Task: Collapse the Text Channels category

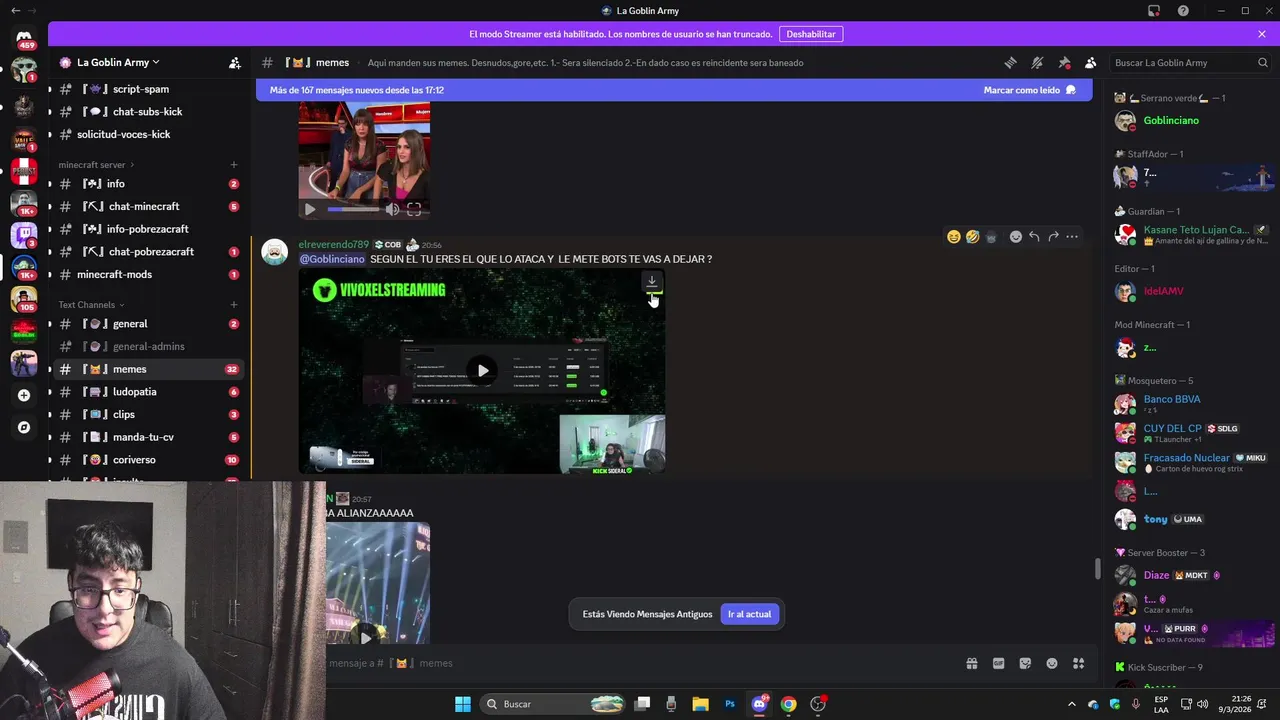Action: 91,305
